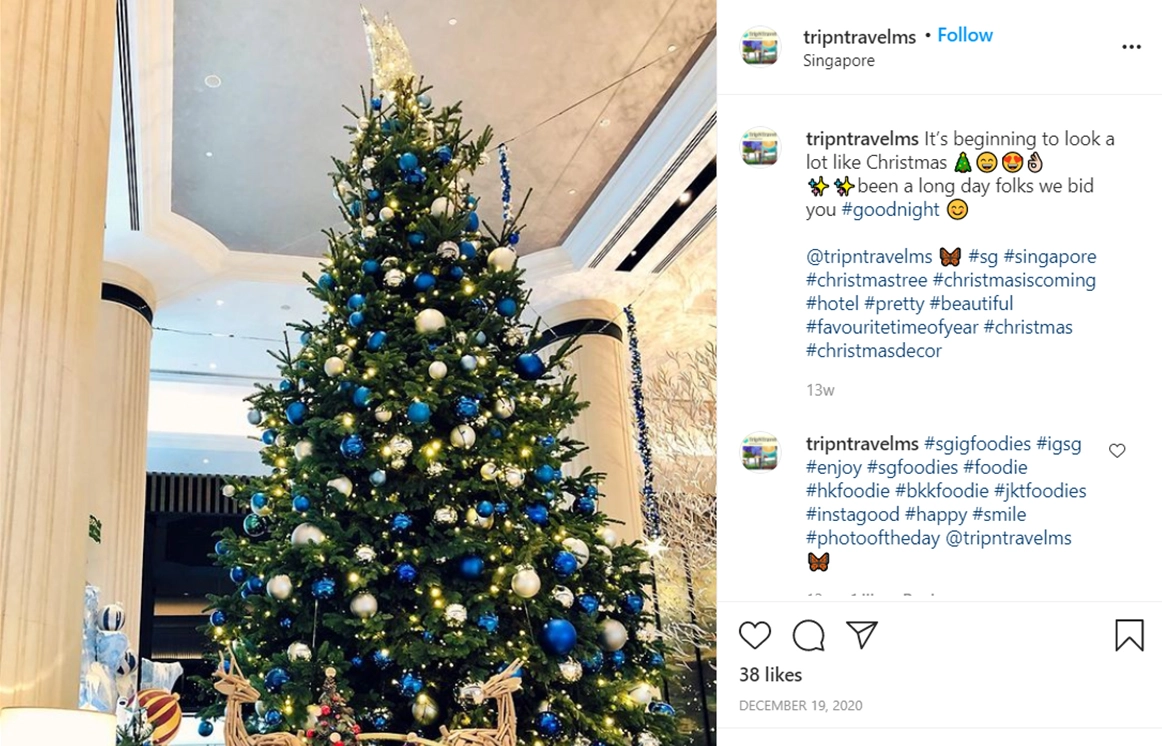The width and height of the screenshot is (1162, 746).
Task: Like the hashtag comment with small heart
Action: pos(1117,450)
